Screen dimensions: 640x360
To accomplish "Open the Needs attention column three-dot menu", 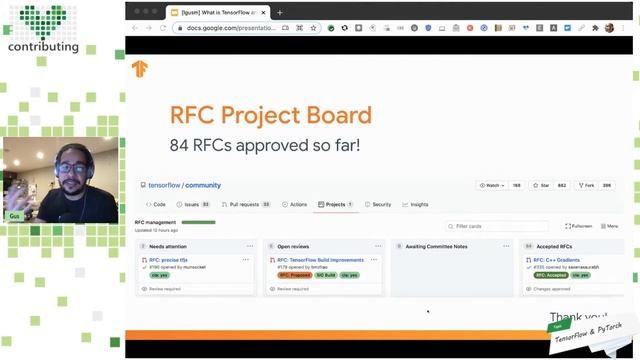I will pos(250,246).
